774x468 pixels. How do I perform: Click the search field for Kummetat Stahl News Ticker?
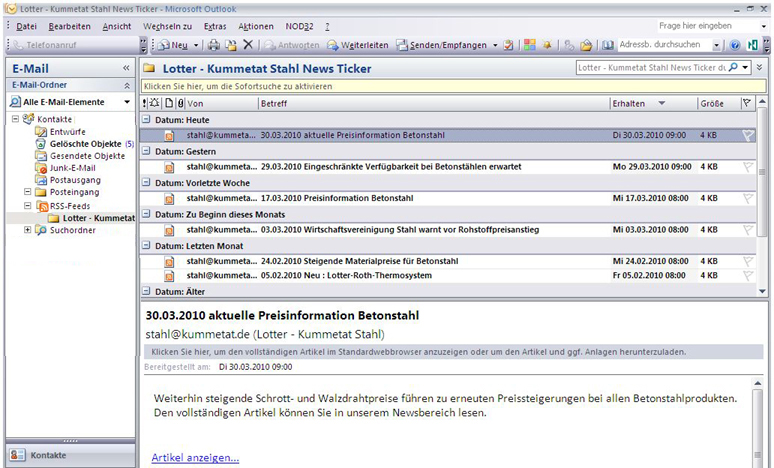pyautogui.click(x=651, y=68)
